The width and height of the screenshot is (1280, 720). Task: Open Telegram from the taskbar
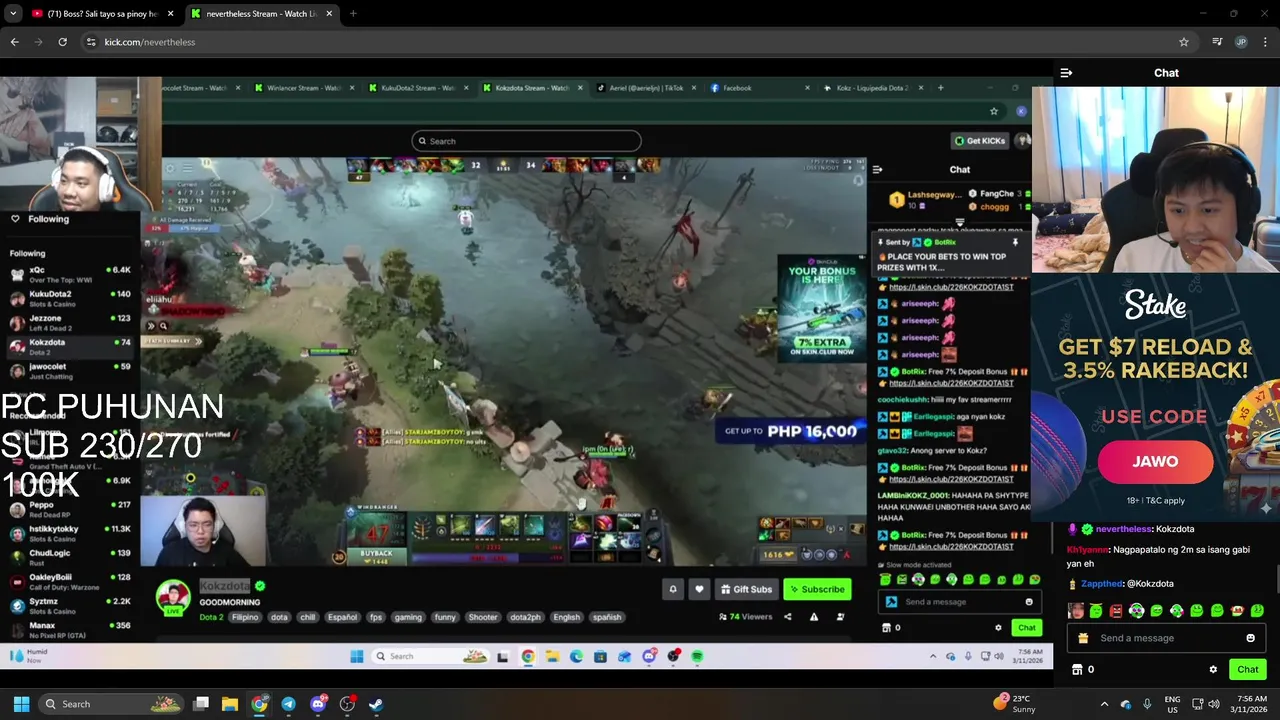point(288,704)
